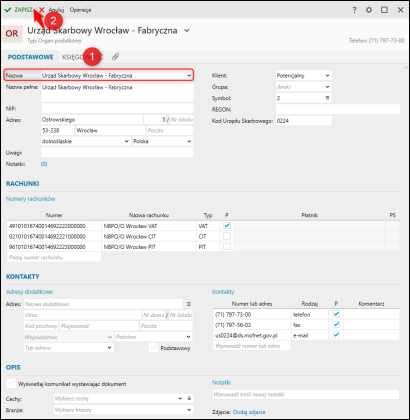Click the Nazwa pełna text area

(x=117, y=93)
